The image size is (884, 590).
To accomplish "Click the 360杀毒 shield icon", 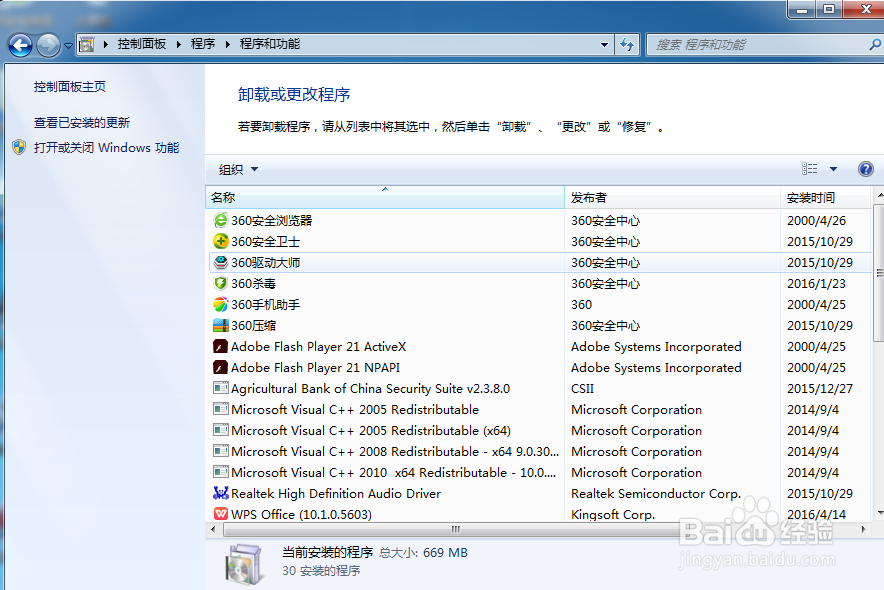I will click(220, 283).
